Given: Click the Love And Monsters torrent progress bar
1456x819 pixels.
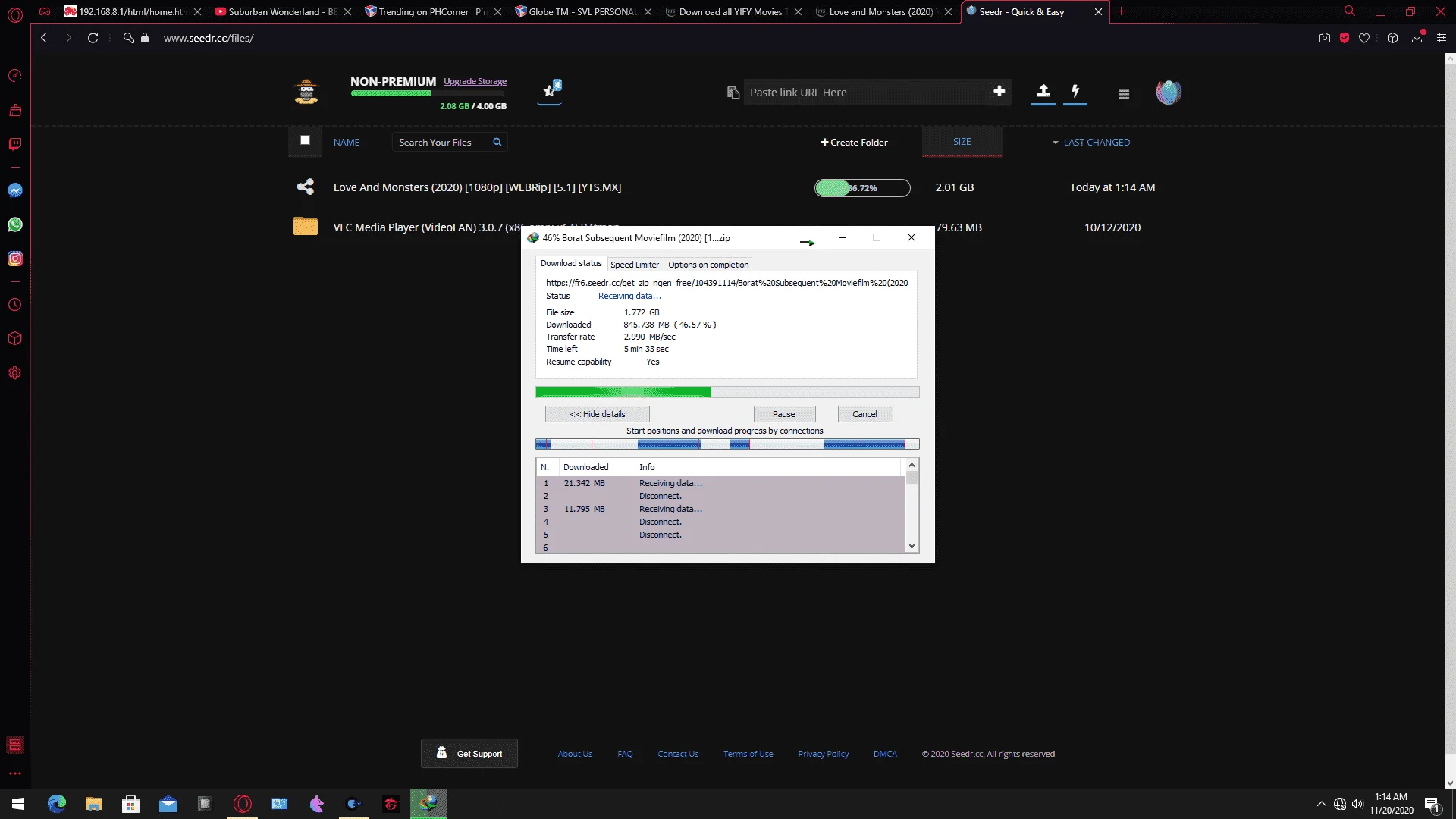Looking at the screenshot, I should click(x=862, y=188).
